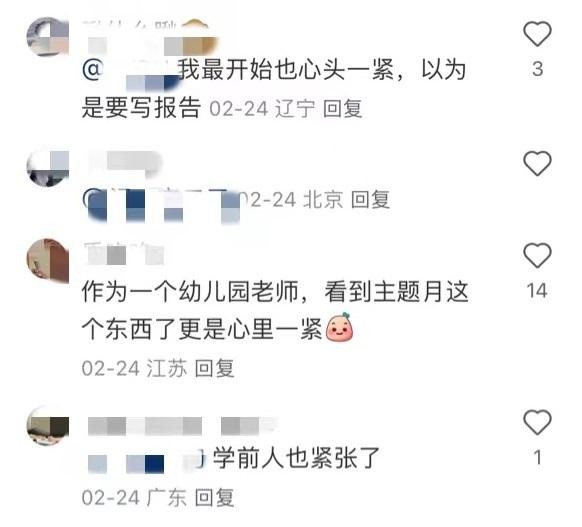
Task: Tap the heart on the Beijing comment
Action: pyautogui.click(x=537, y=163)
